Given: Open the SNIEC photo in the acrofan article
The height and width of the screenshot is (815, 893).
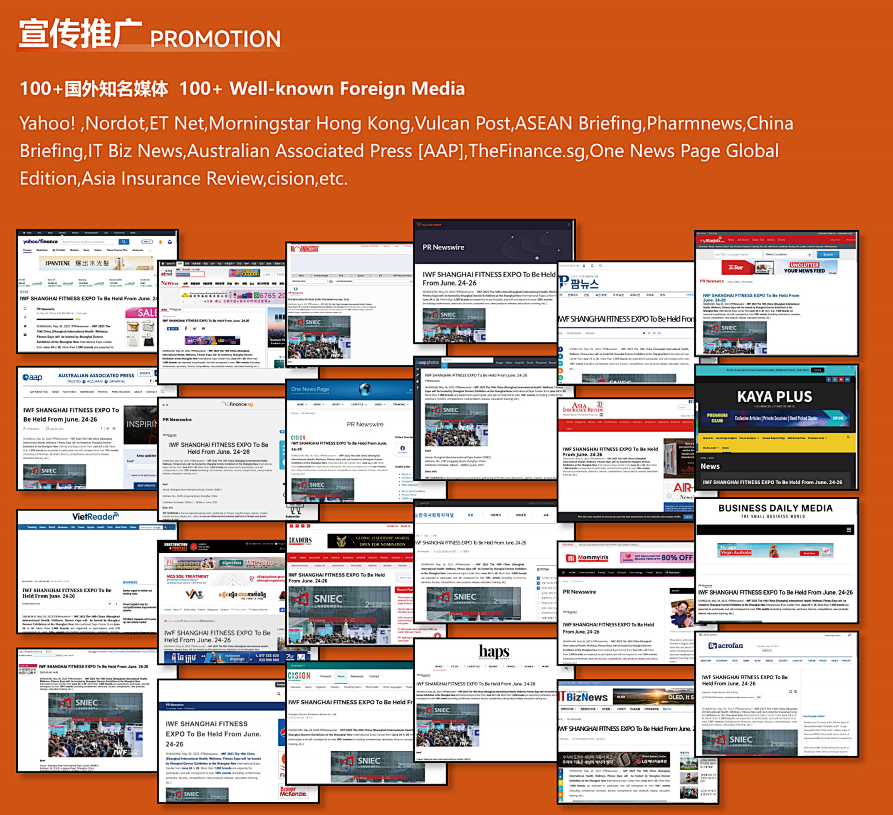Looking at the screenshot, I should click(x=749, y=741).
